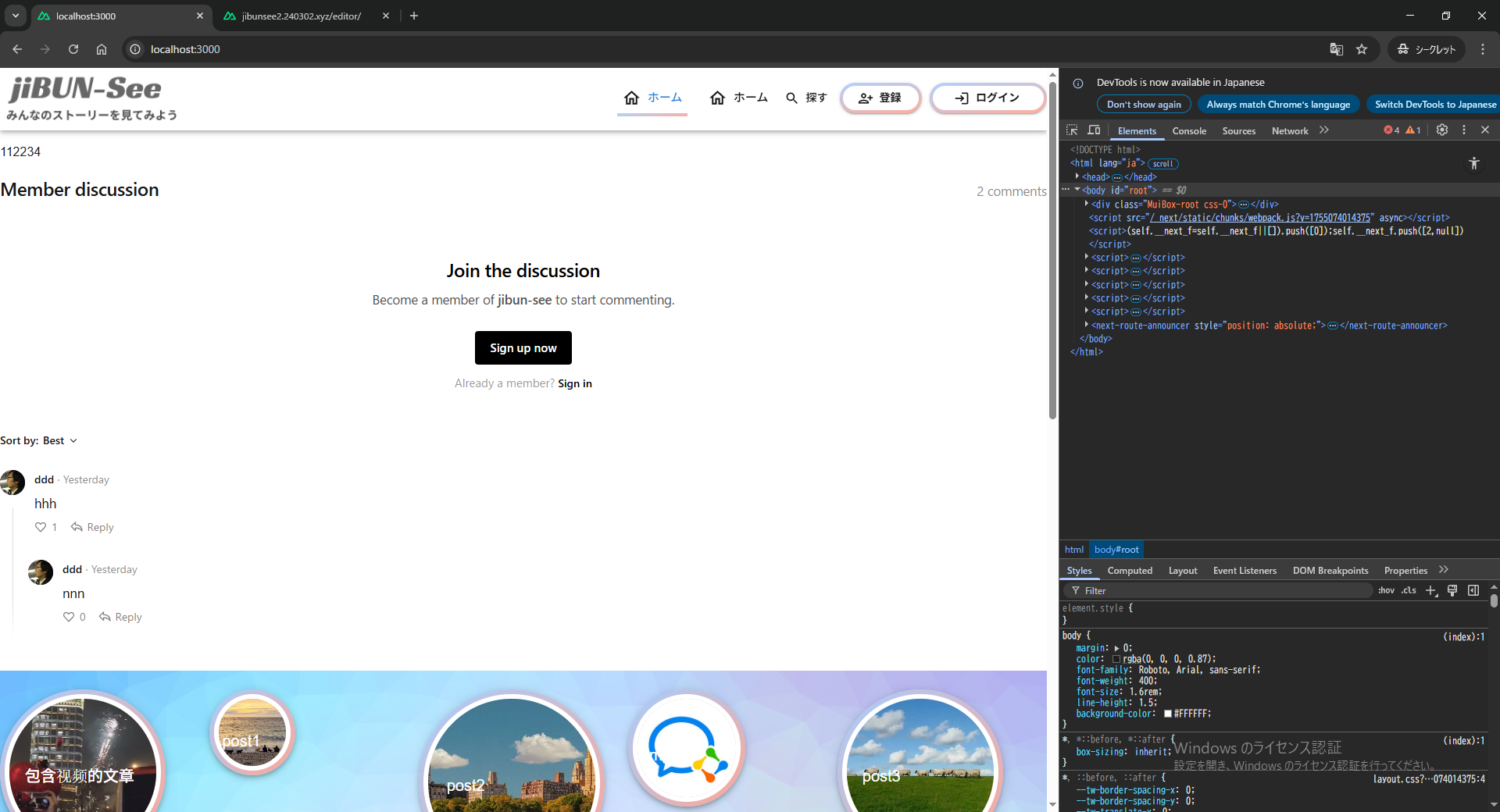Image resolution: width=1500 pixels, height=812 pixels.
Task: Toggle the :hov element state panel
Action: coord(1386,591)
